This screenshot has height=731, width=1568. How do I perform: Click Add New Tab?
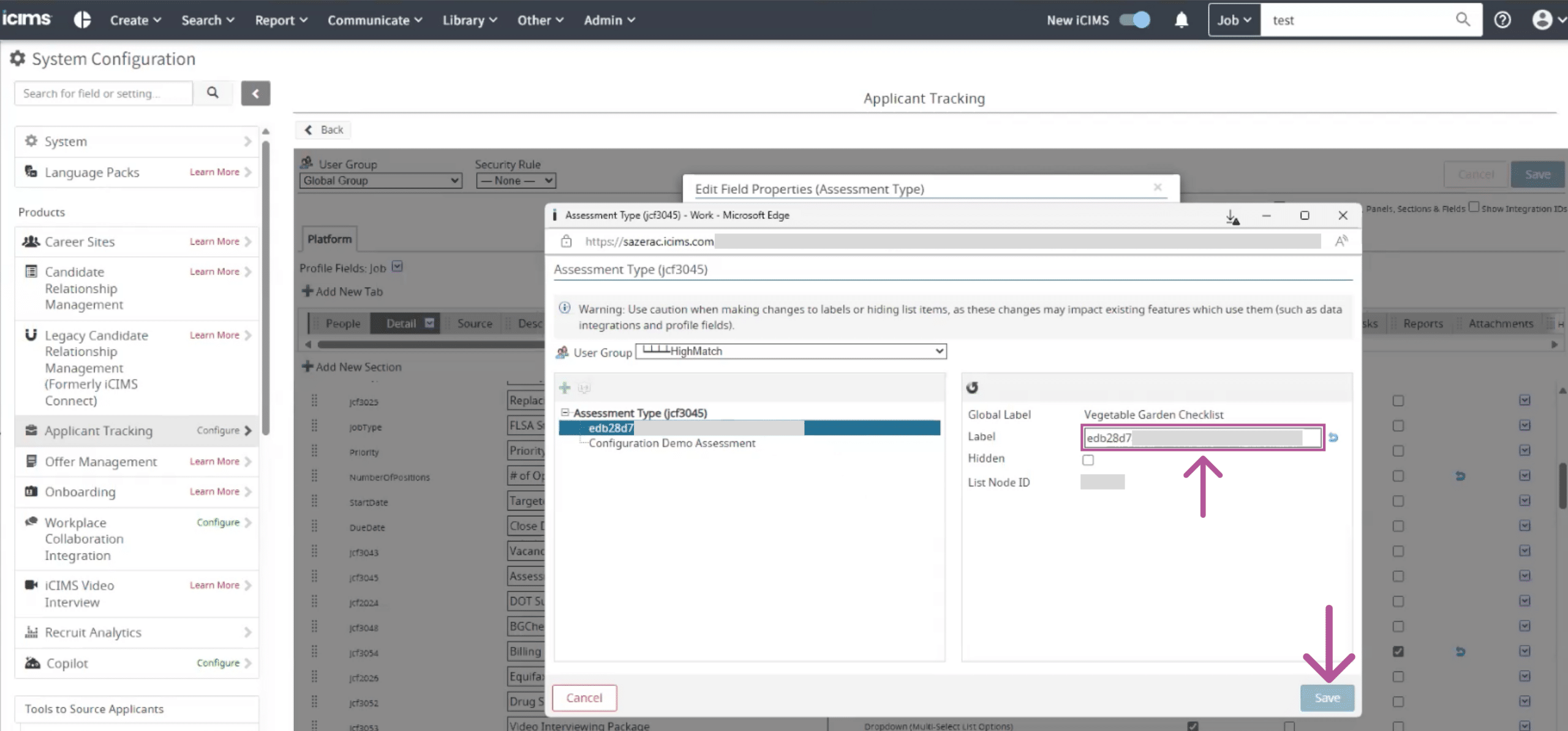pos(342,291)
